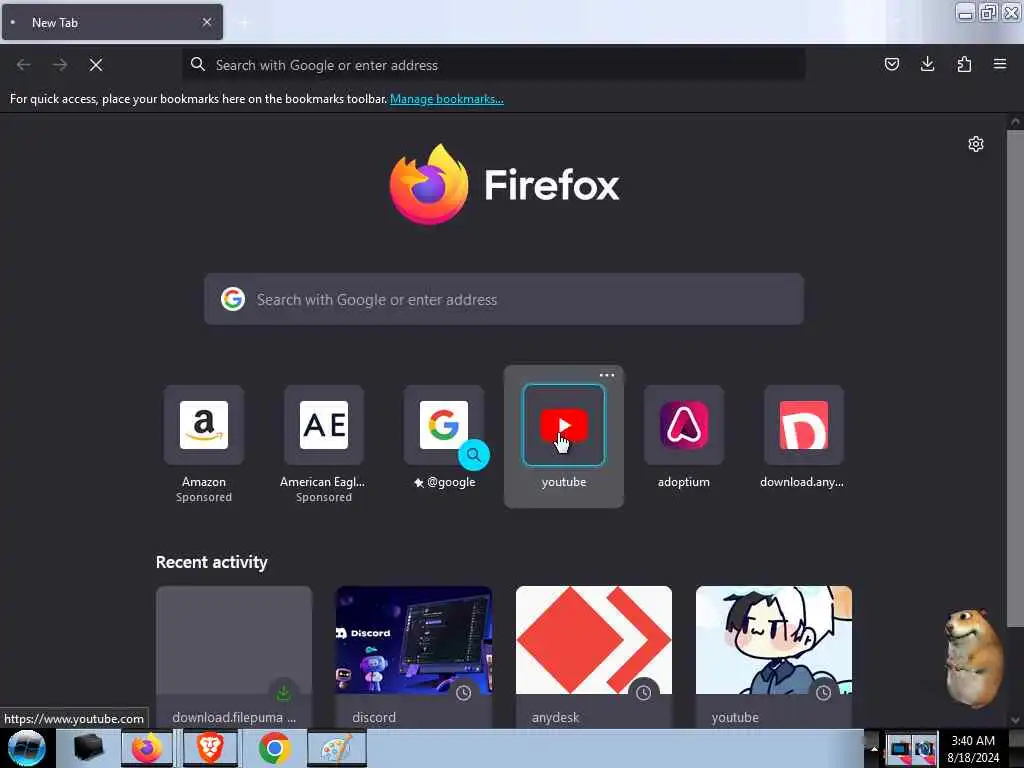Click the monitor icon in system tray
Image resolution: width=1024 pixels, height=768 pixels.
pos(900,749)
